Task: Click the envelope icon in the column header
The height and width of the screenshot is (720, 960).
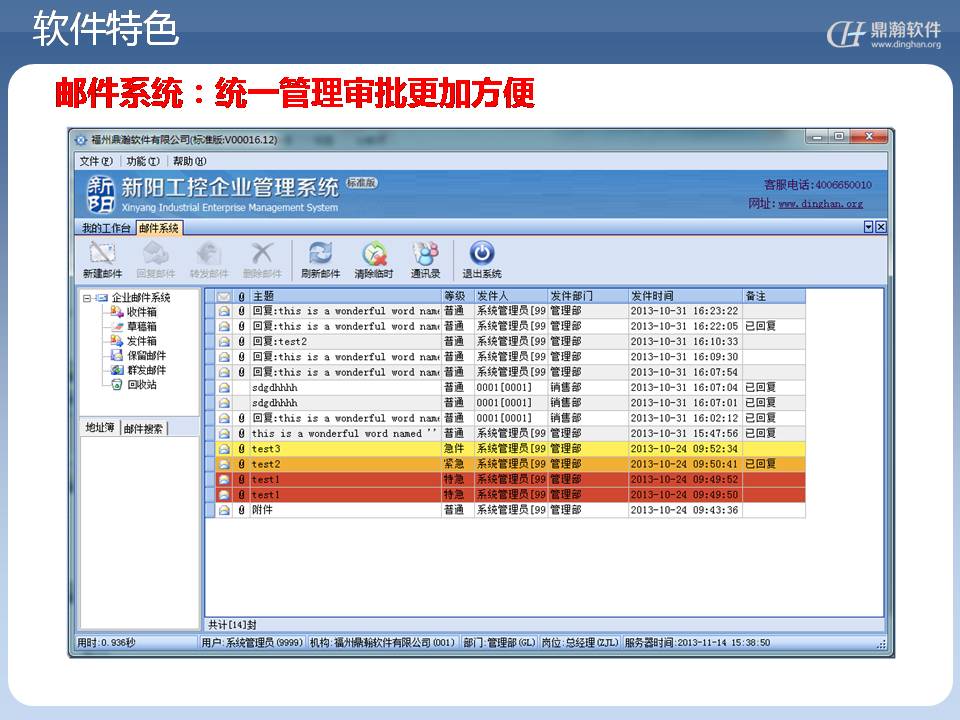Action: (x=224, y=296)
